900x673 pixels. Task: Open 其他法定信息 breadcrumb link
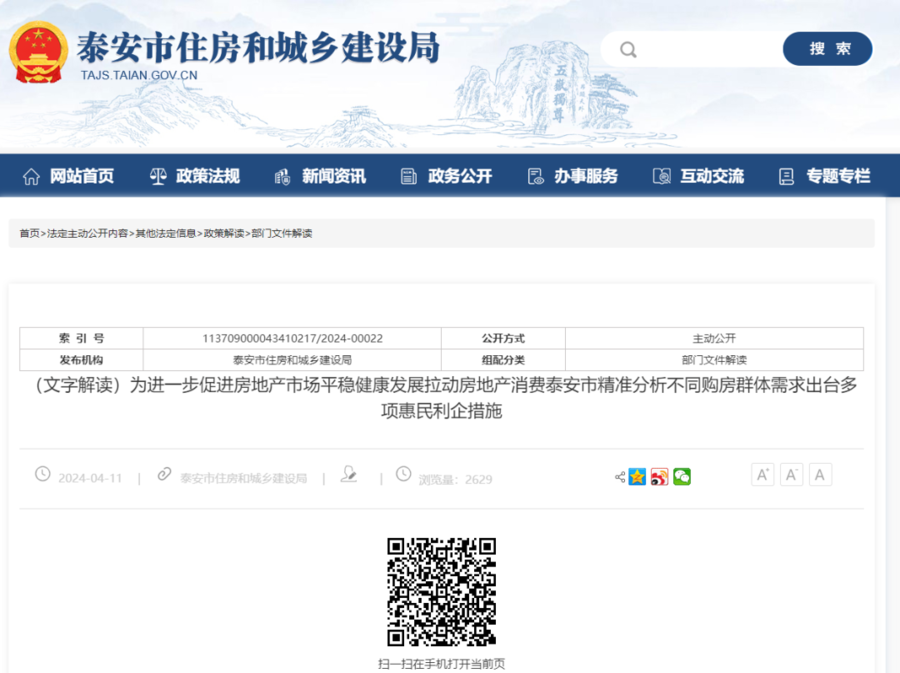[166, 234]
